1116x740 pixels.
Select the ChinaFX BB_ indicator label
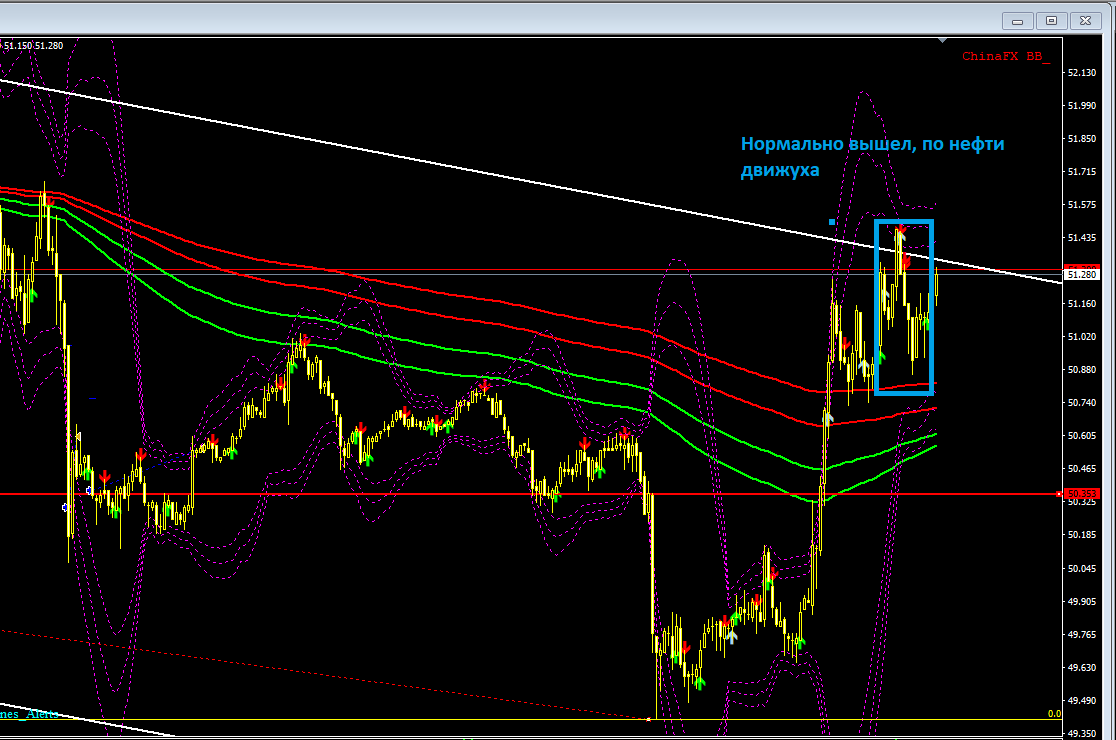1006,57
